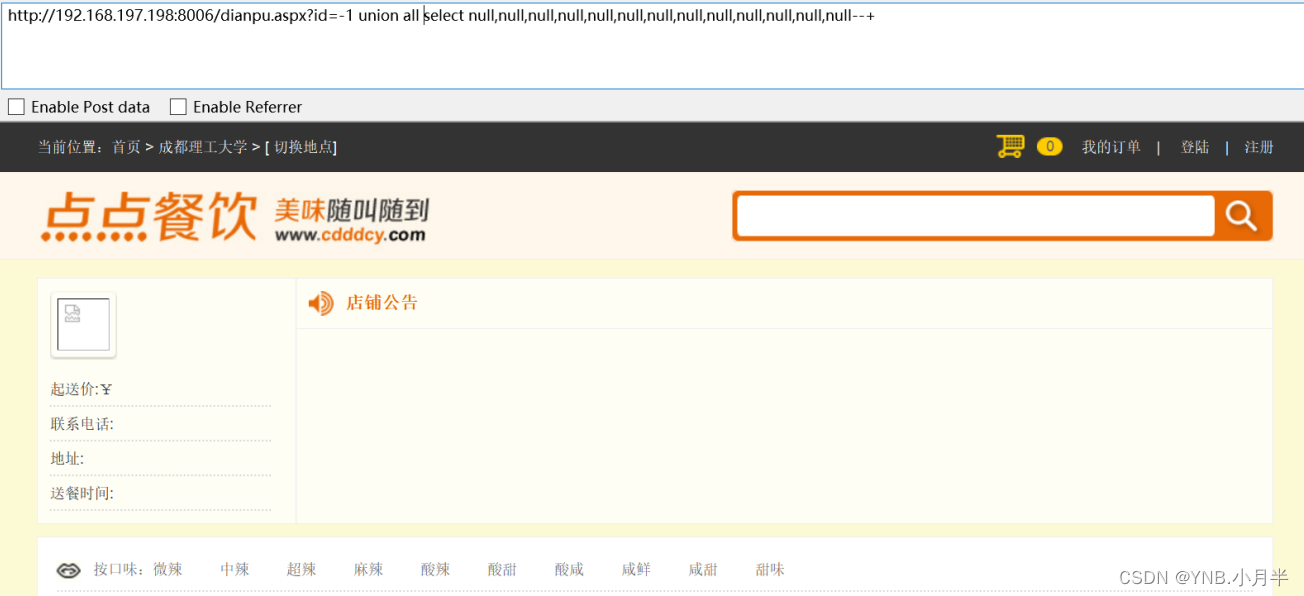Screen dimensions: 1304x596
Task: Open the 首页 breadcrumb link
Action: pyautogui.click(x=126, y=147)
